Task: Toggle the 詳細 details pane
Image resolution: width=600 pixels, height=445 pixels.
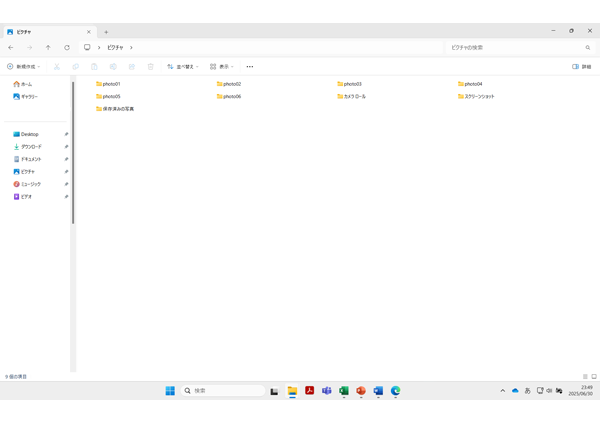Action: pyautogui.click(x=581, y=67)
